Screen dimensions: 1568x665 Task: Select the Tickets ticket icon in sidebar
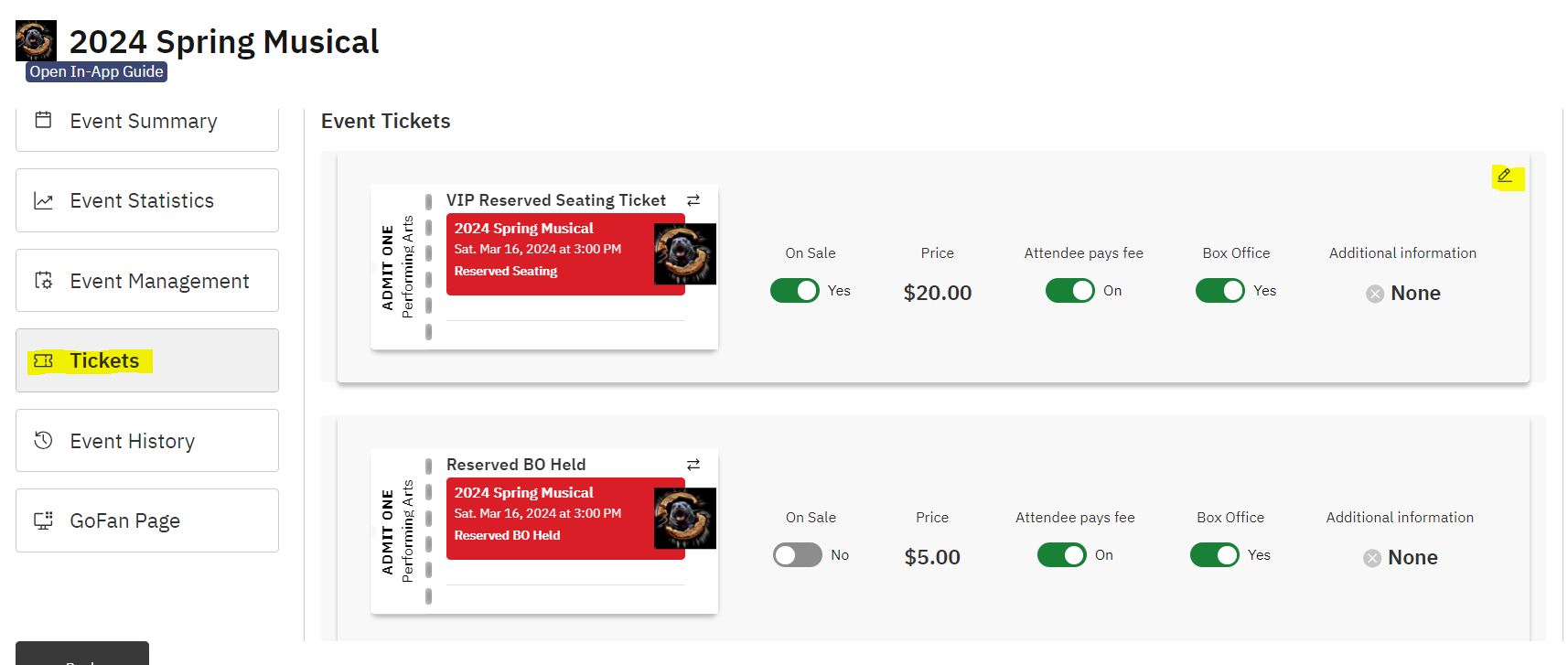click(42, 360)
